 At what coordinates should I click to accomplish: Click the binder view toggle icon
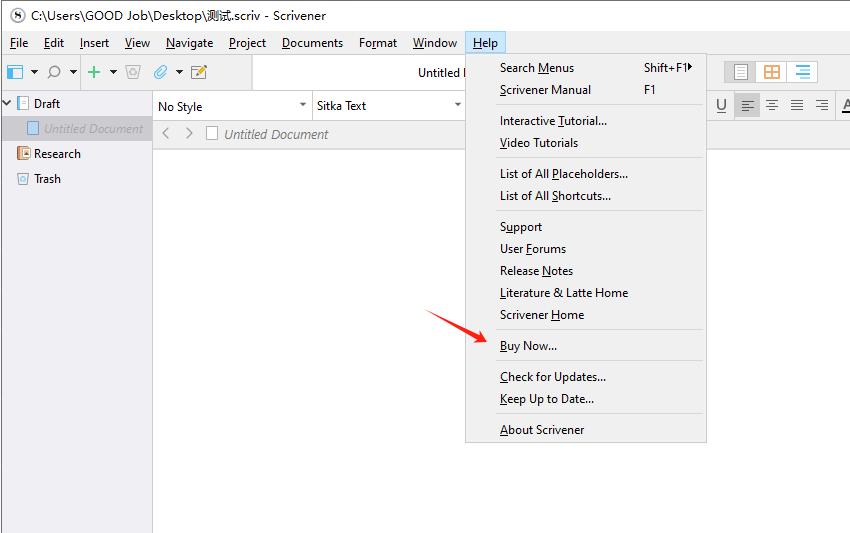15,72
